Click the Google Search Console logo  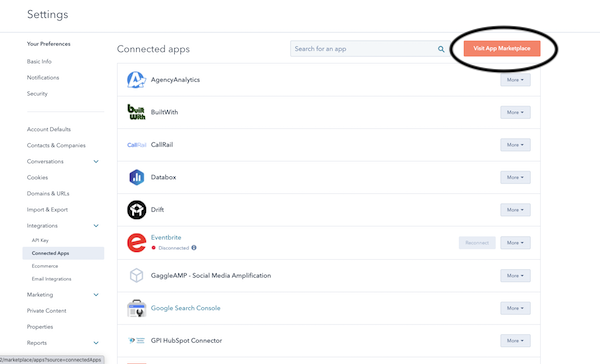click(x=137, y=308)
